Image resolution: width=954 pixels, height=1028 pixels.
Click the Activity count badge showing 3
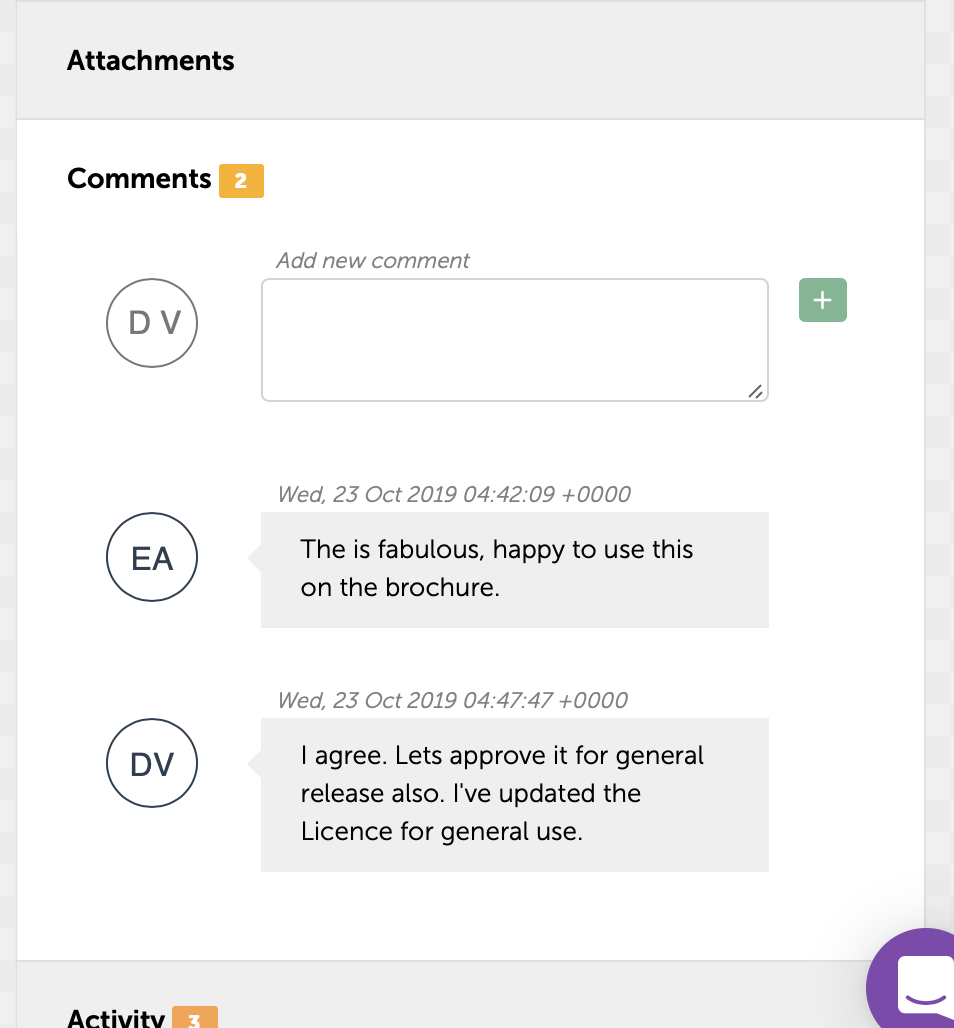tap(194, 1019)
